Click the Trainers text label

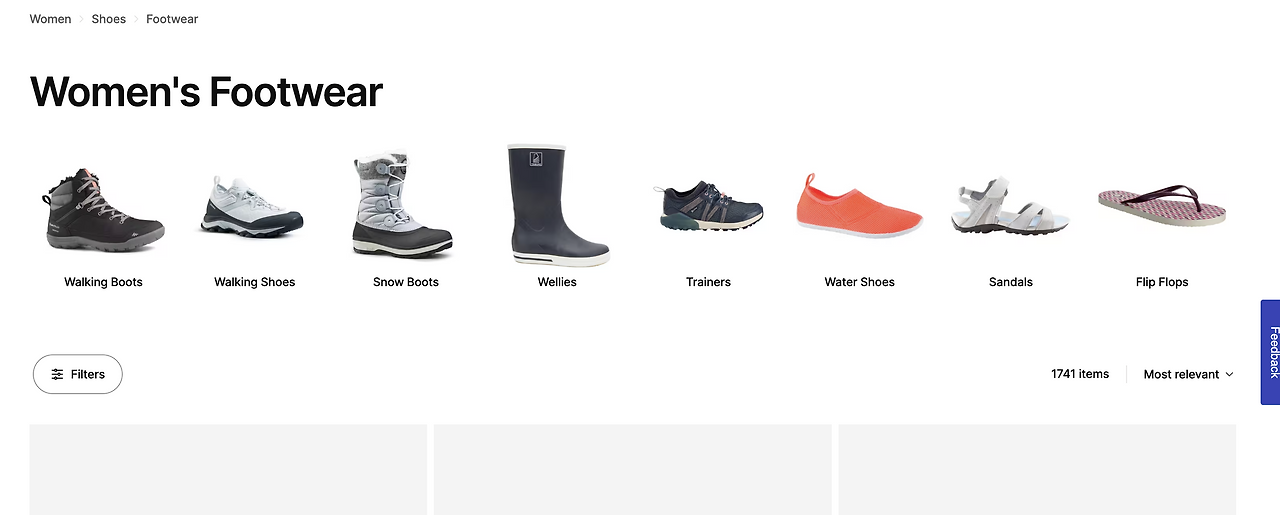coord(708,282)
